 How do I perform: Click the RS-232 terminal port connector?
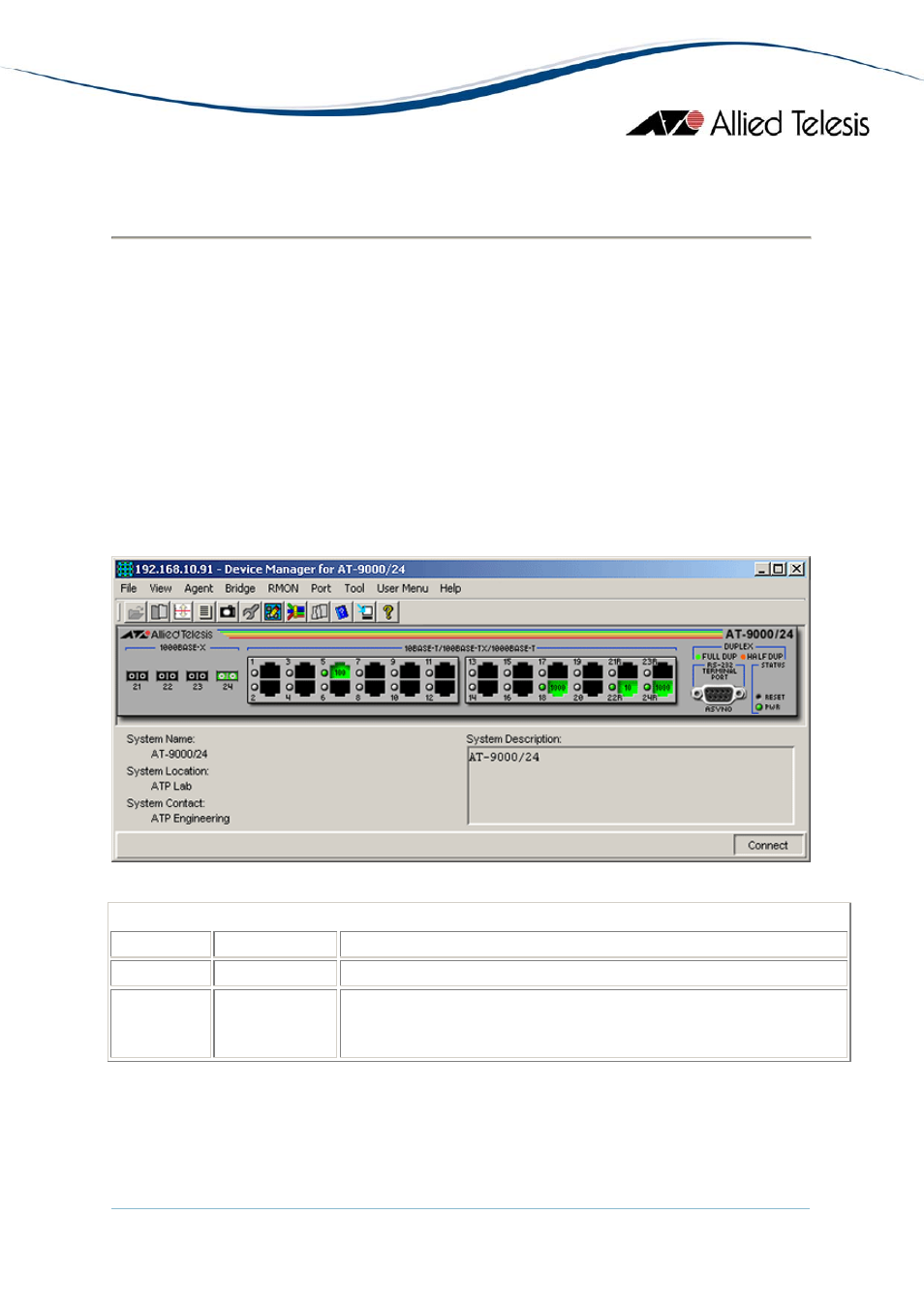click(x=719, y=694)
